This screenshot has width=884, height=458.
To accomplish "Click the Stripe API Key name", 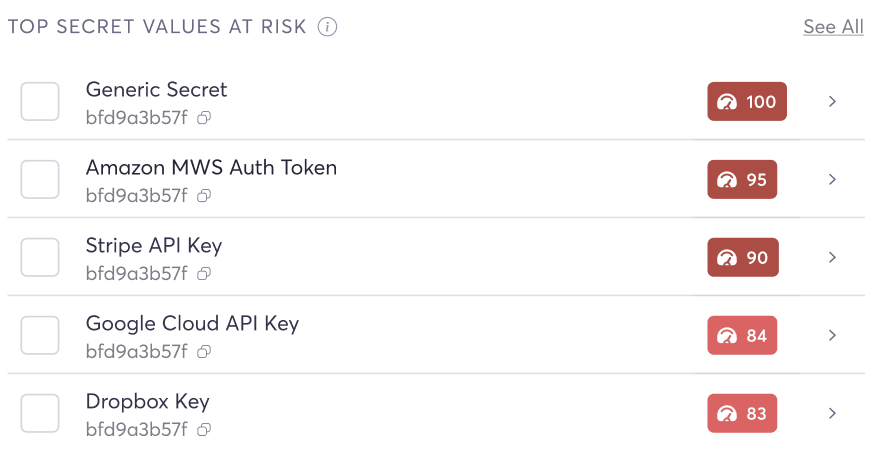I will 154,246.
